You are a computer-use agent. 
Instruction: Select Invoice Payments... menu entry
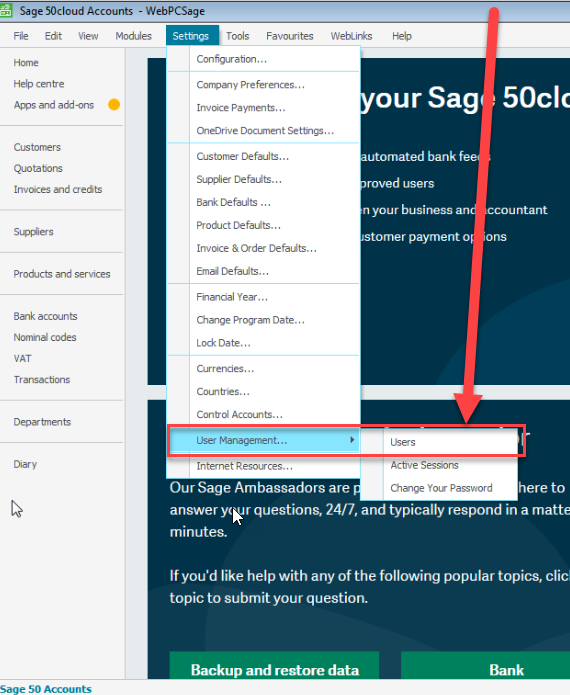click(263, 108)
